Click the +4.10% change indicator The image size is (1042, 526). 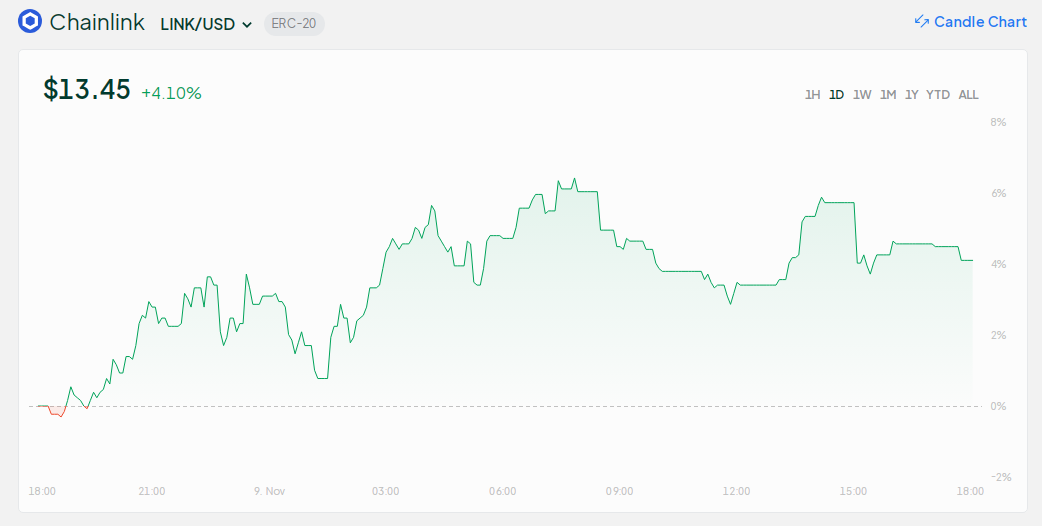[171, 93]
